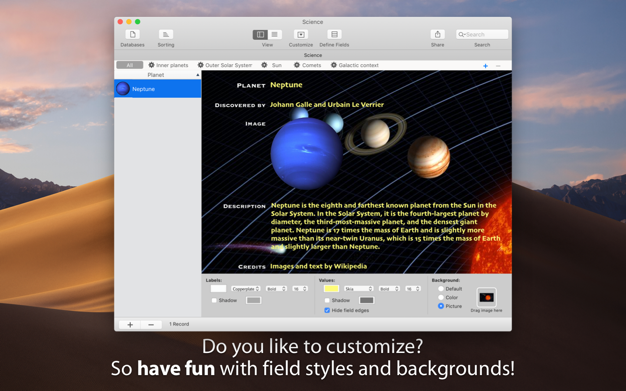The width and height of the screenshot is (626, 391).
Task: Select the Inner planets filter tab
Action: [168, 65]
